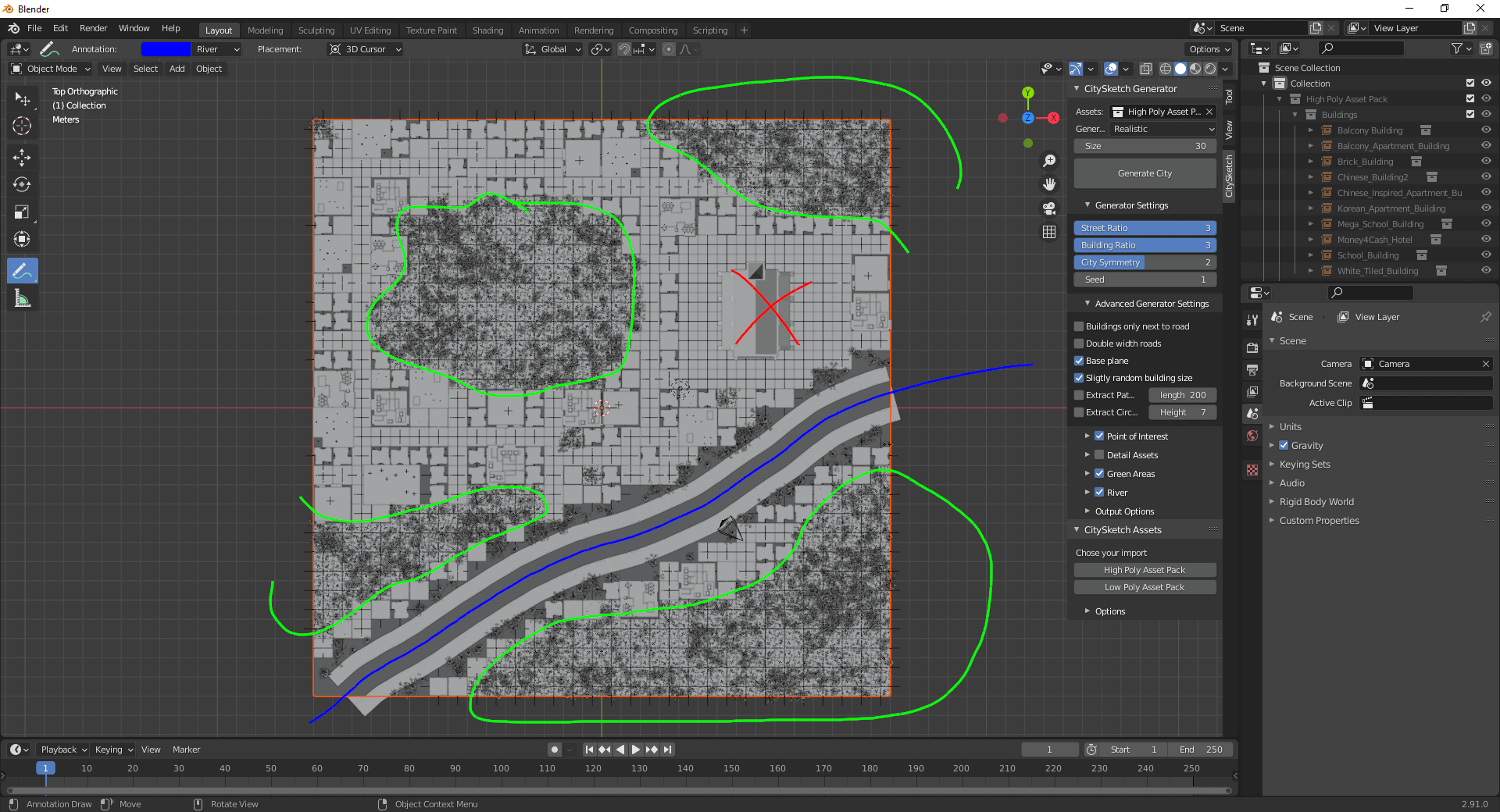Toggle auto keying record button
Image resolution: width=1500 pixels, height=812 pixels.
tap(555, 750)
